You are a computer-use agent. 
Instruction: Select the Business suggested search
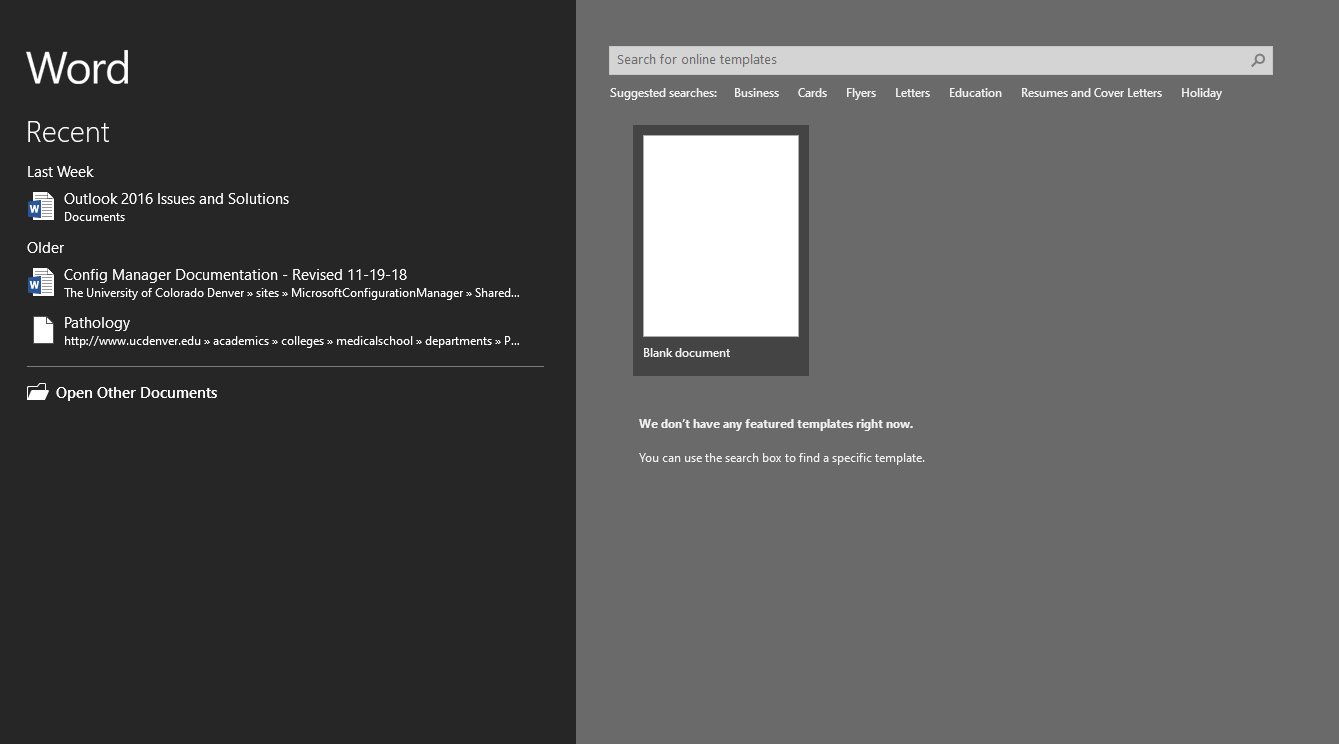point(756,93)
